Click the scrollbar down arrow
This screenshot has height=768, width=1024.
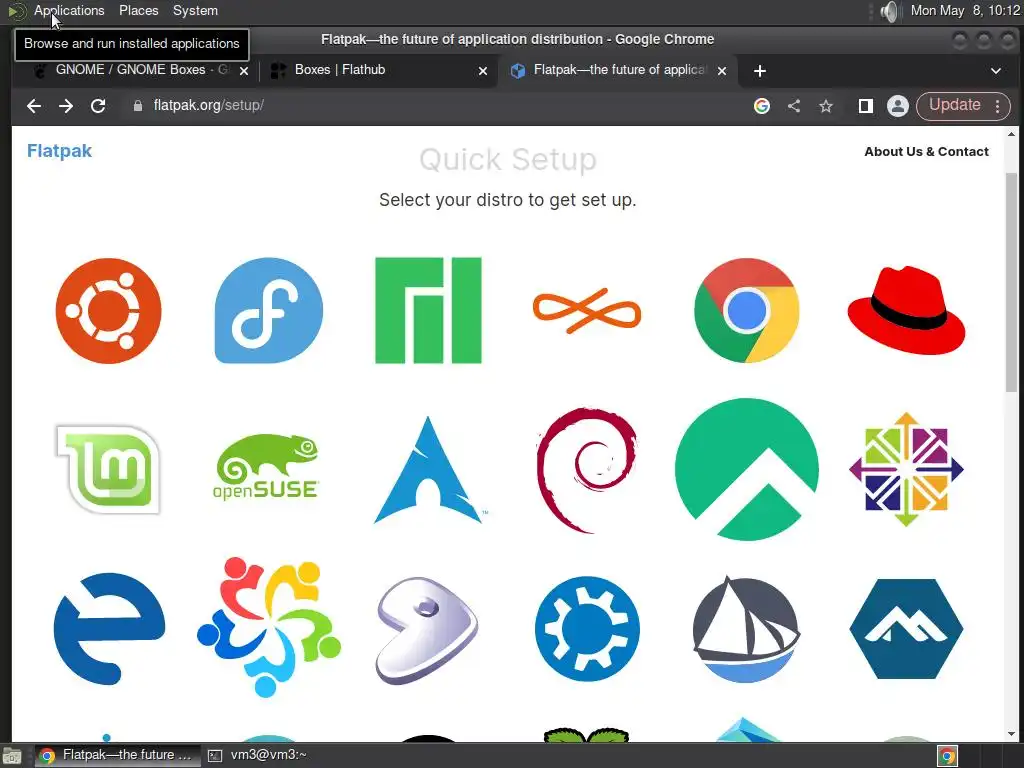[x=1012, y=734]
